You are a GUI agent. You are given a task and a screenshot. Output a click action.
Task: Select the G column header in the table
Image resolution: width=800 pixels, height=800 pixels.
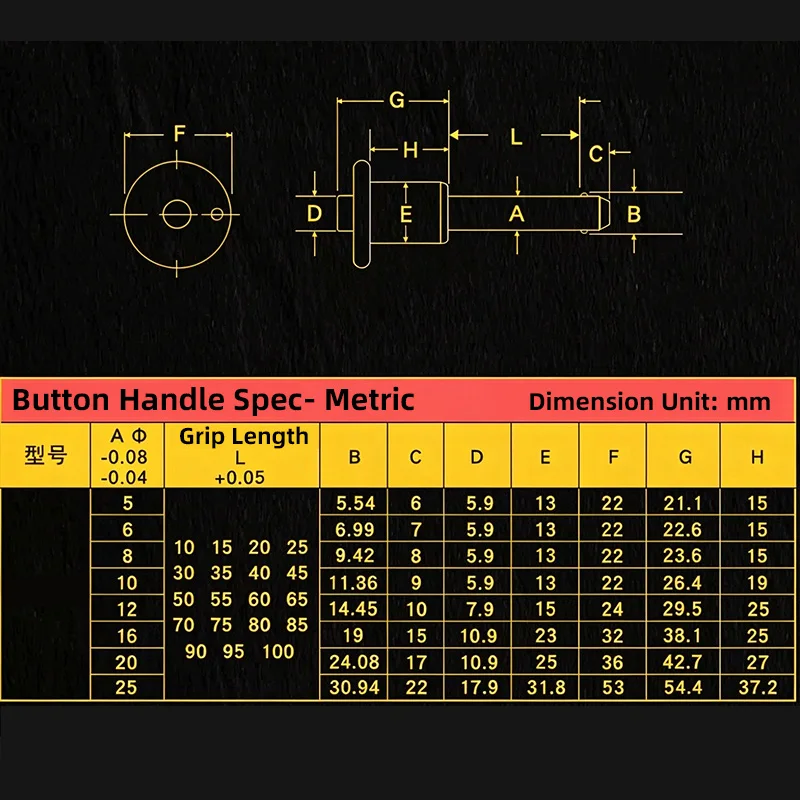pyautogui.click(x=685, y=457)
